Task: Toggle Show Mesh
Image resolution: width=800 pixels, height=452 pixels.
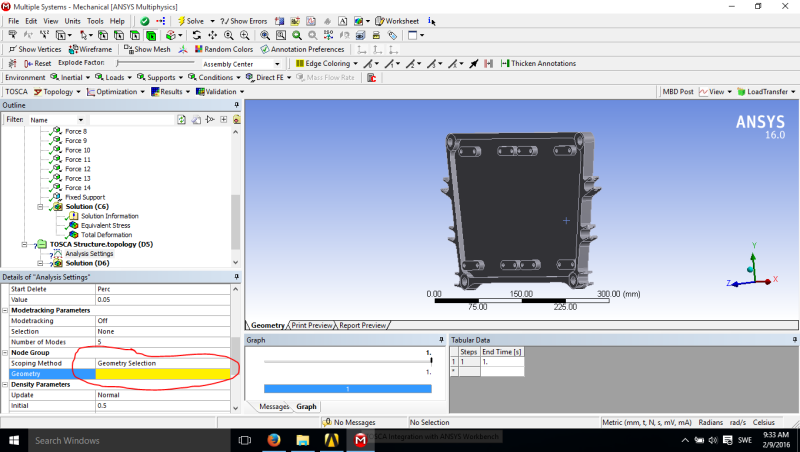Action: click(x=147, y=49)
